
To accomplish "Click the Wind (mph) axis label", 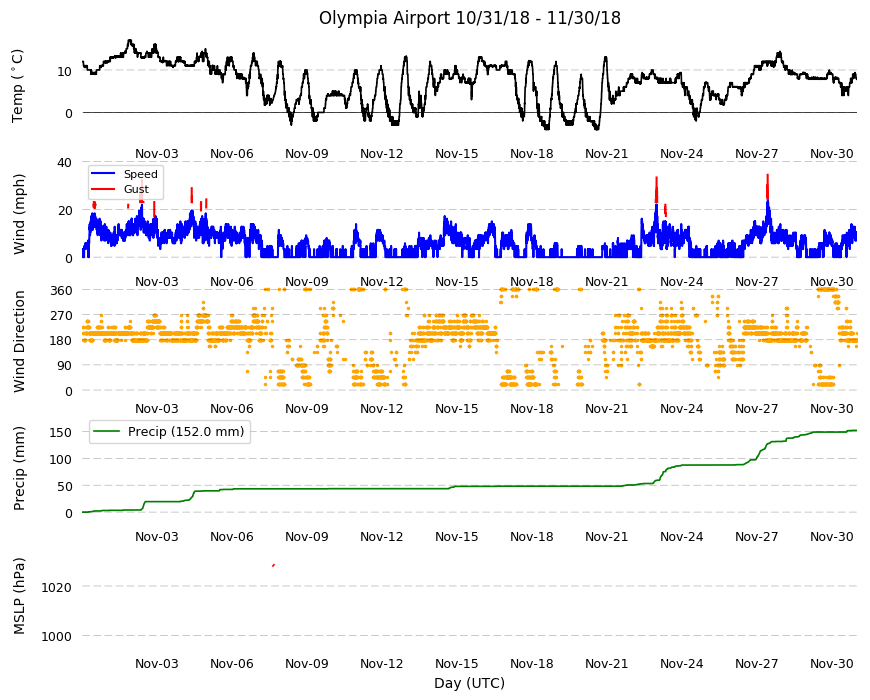I will (x=19, y=215).
